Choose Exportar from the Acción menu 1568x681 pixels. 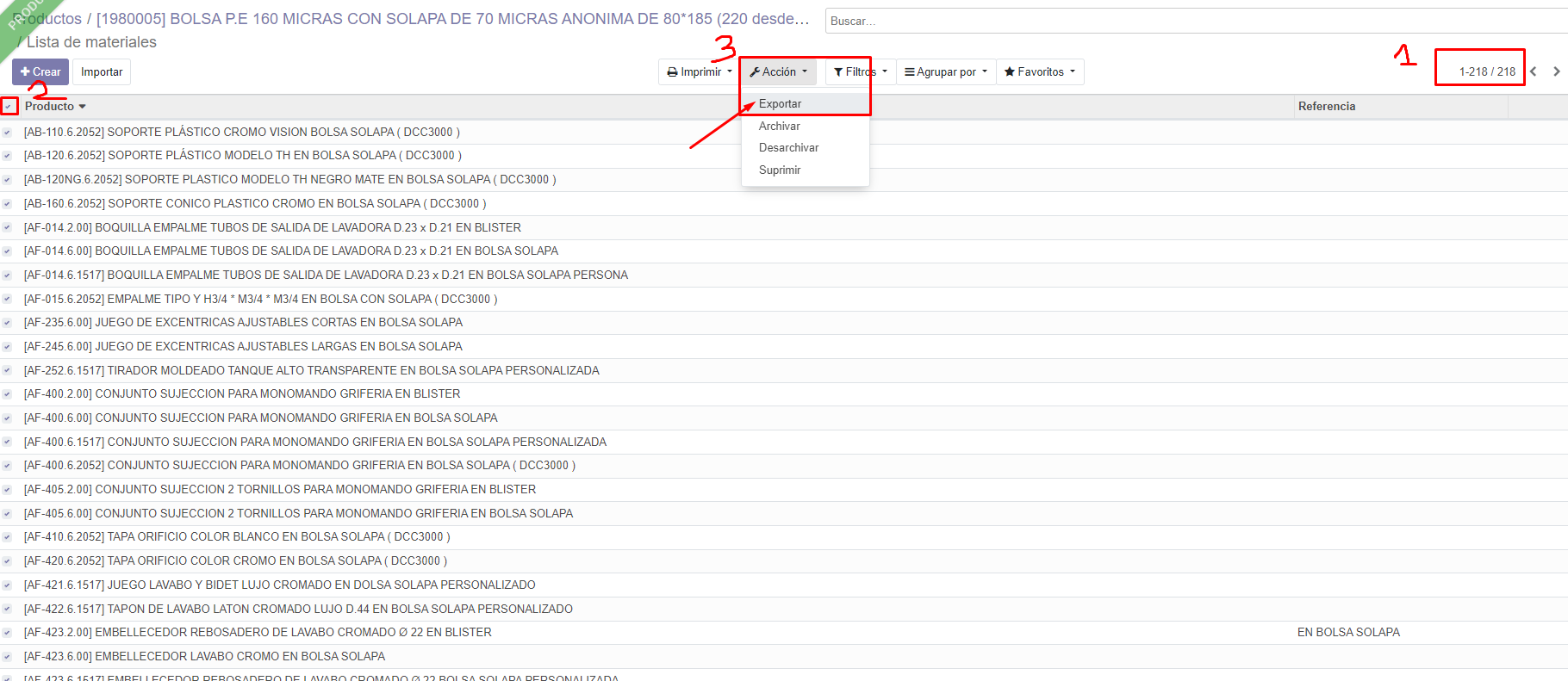coord(780,104)
